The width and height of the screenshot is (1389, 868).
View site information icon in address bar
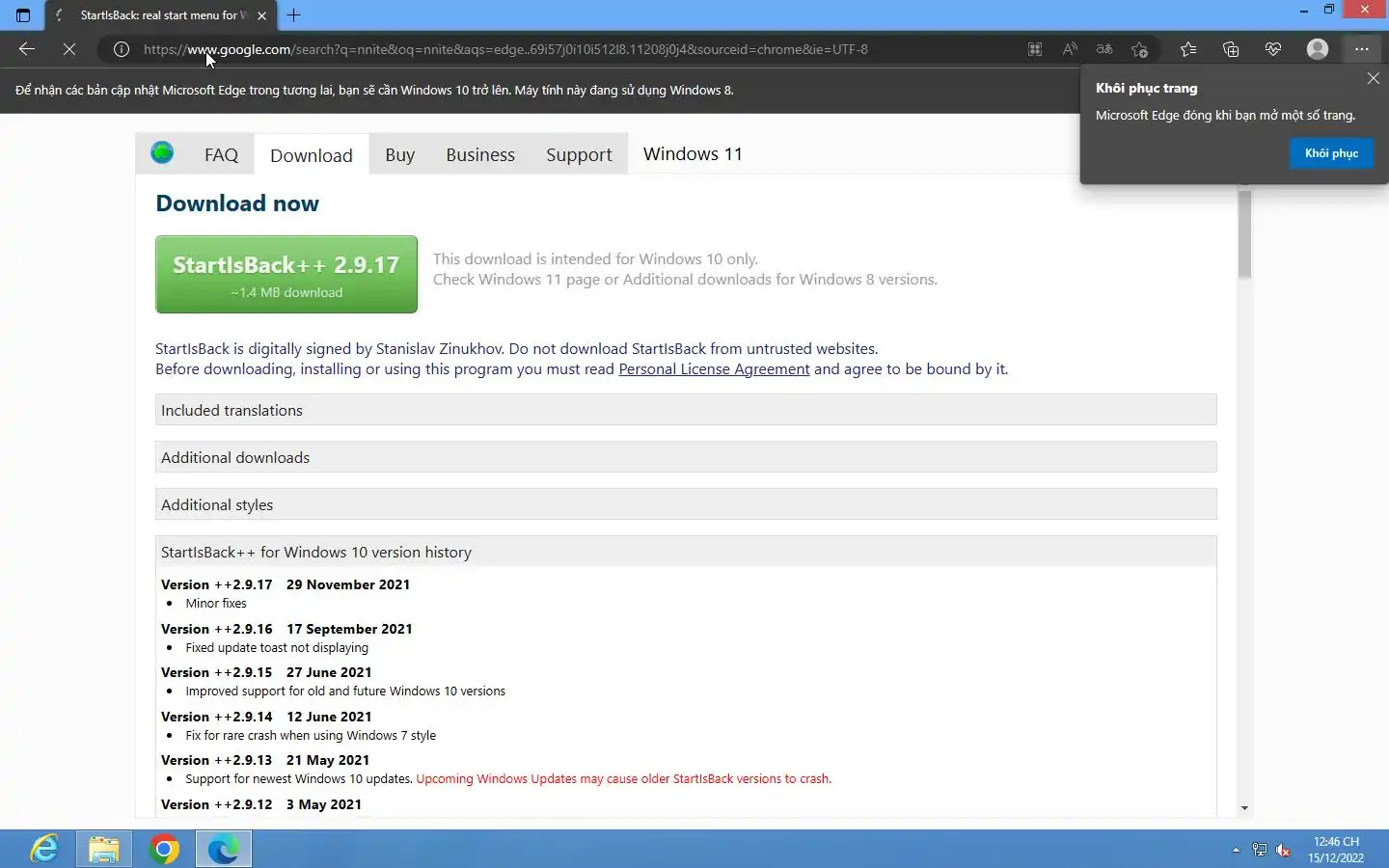pyautogui.click(x=122, y=49)
